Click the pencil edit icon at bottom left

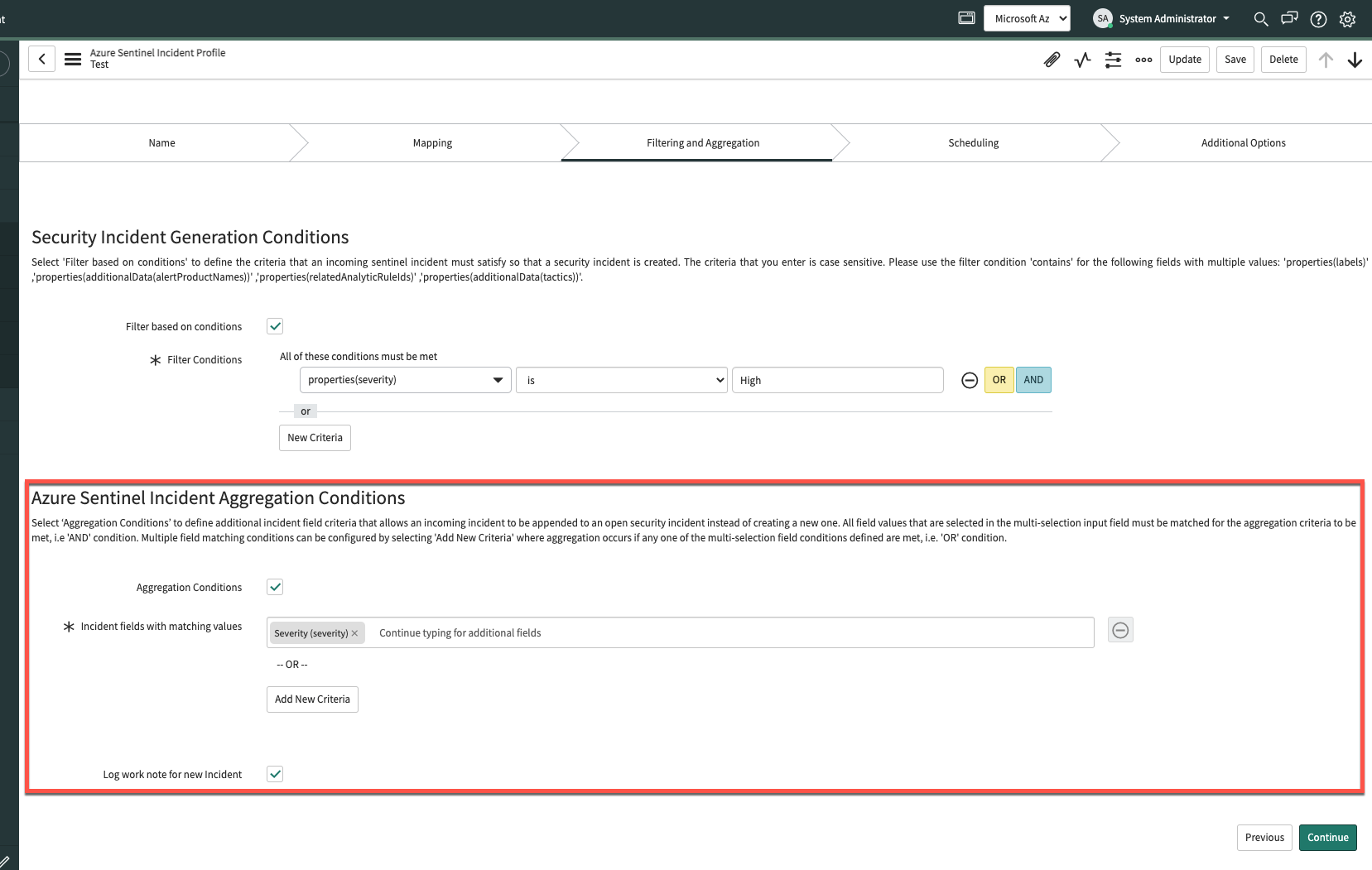[x=5, y=862]
